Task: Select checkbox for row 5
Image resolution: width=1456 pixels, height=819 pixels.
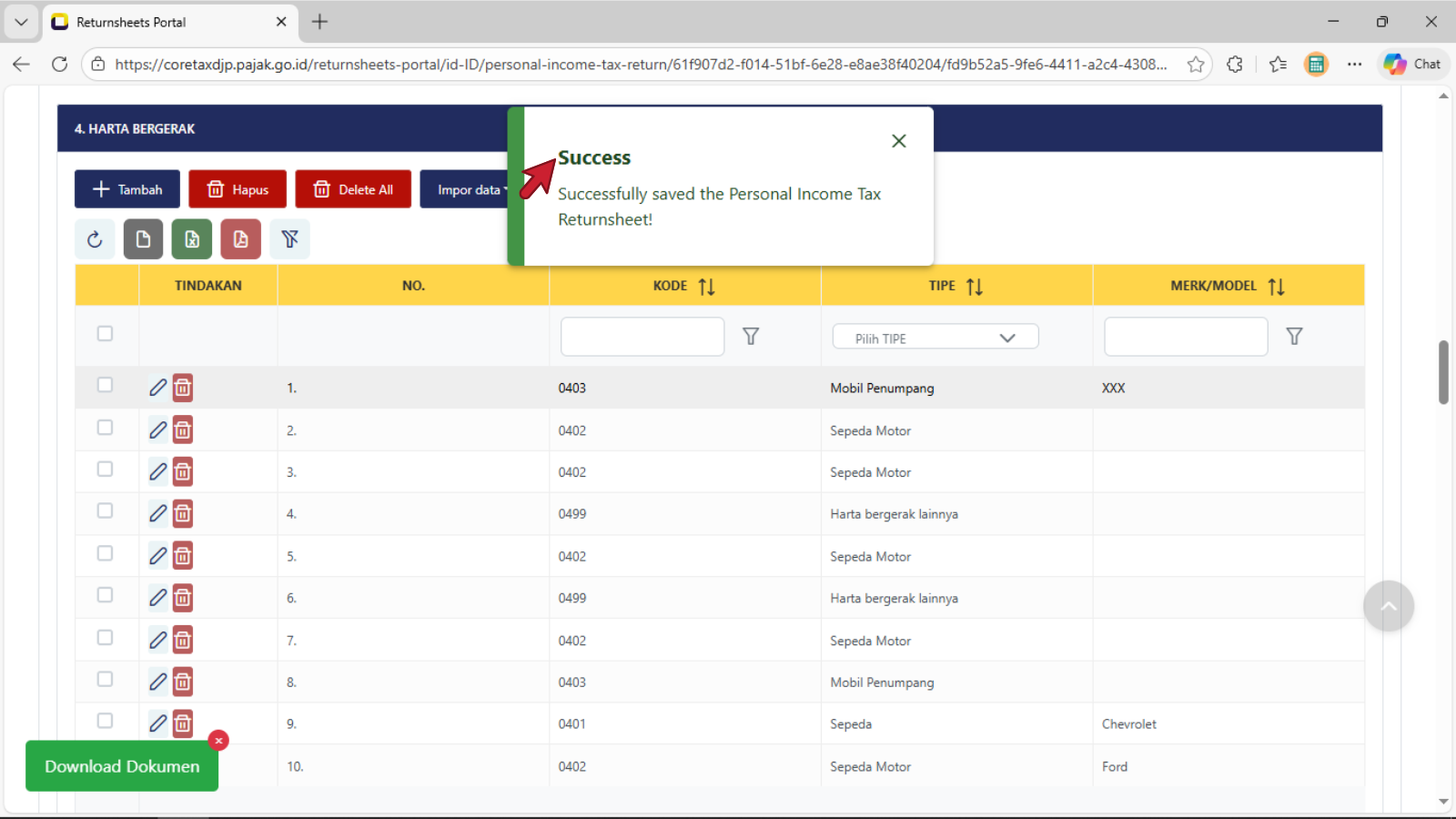Action: [106, 554]
